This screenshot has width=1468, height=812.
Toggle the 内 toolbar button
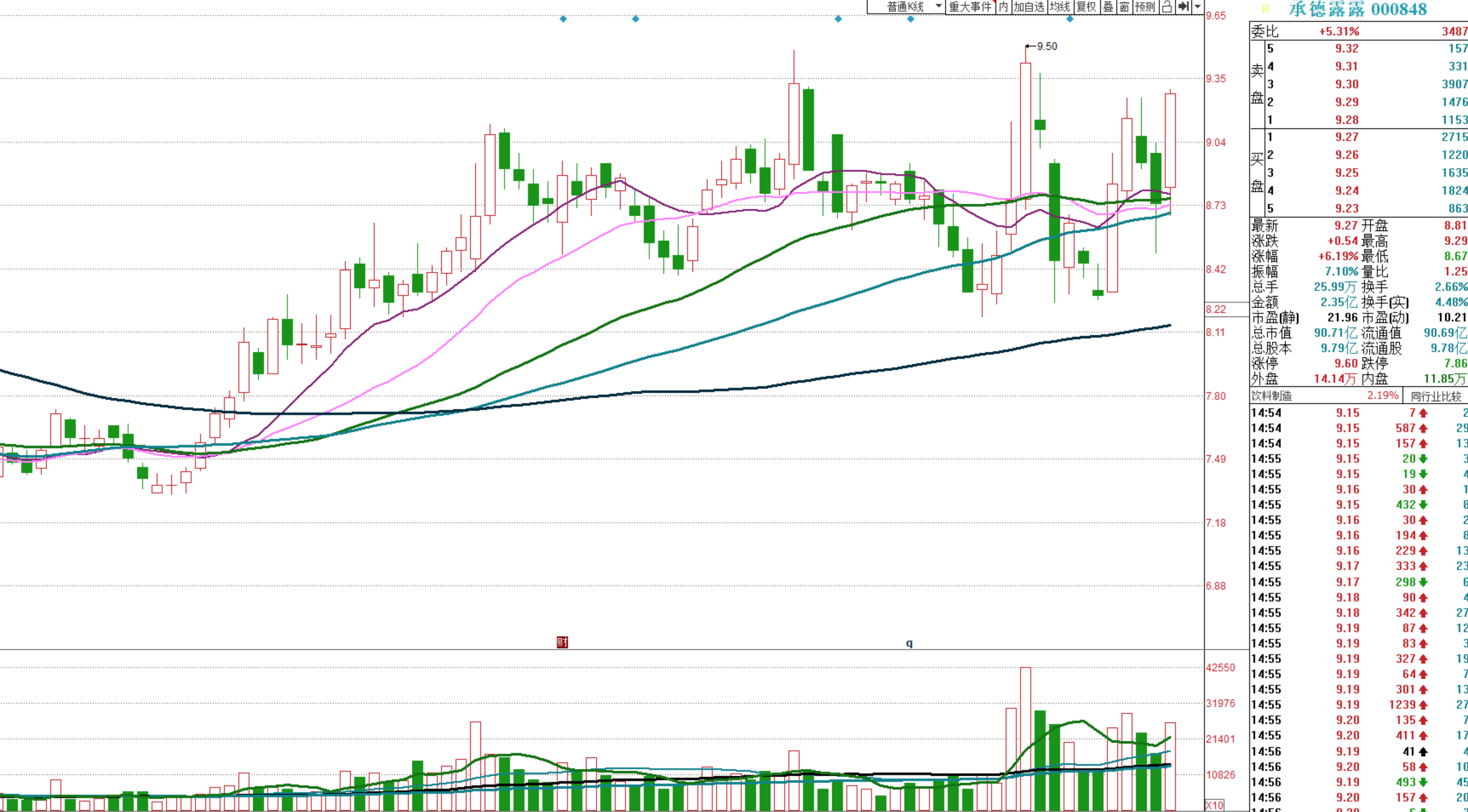1004,7
